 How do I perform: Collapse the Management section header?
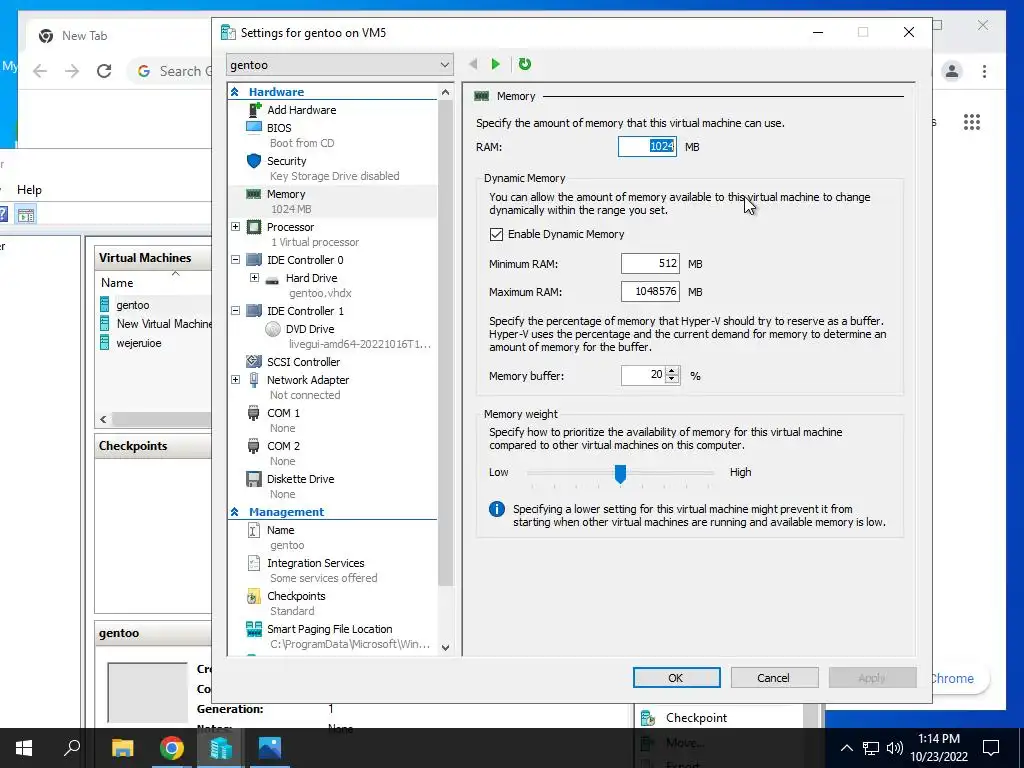click(234, 512)
